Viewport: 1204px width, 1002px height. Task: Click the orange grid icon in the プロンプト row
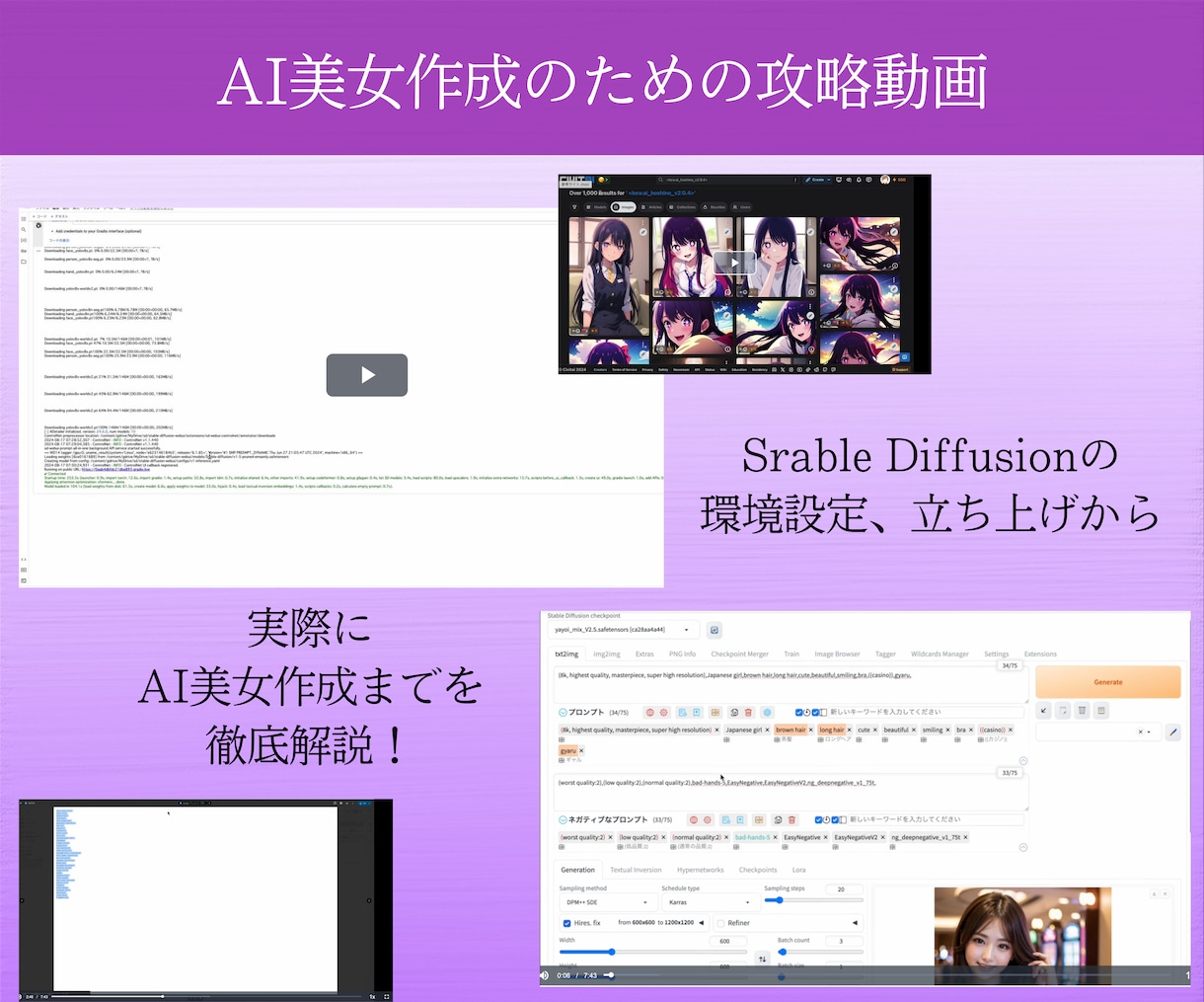pos(715,712)
